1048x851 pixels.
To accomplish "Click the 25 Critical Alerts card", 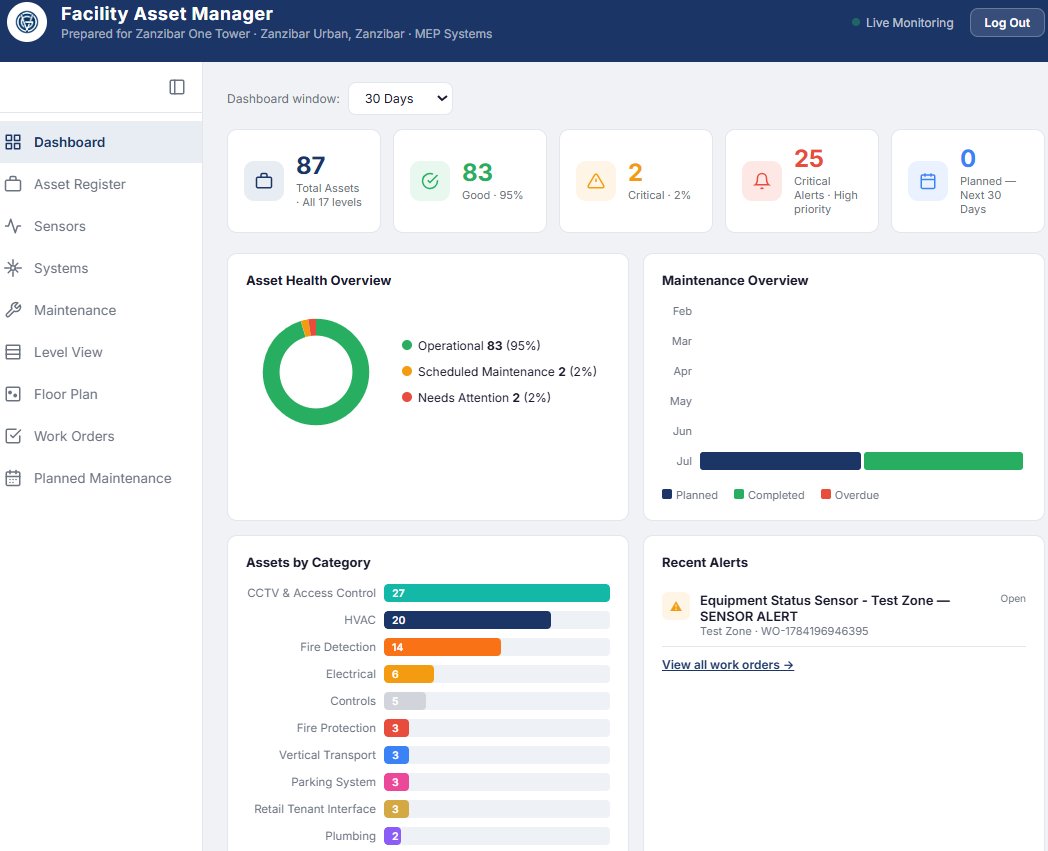I will tap(802, 181).
